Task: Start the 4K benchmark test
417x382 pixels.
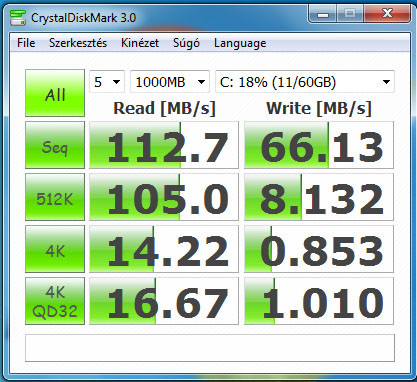Action: (55, 249)
